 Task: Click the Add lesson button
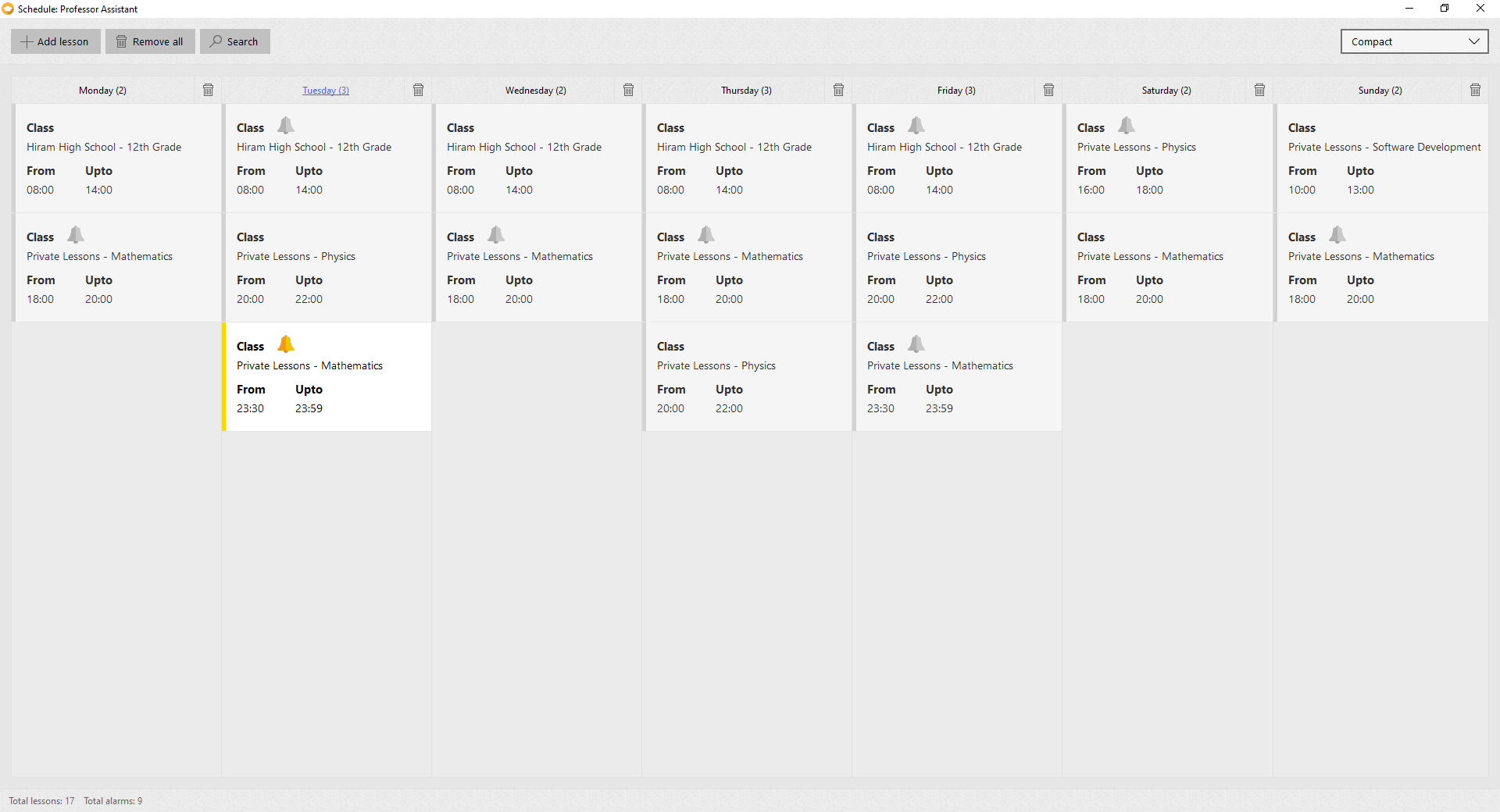[x=55, y=41]
